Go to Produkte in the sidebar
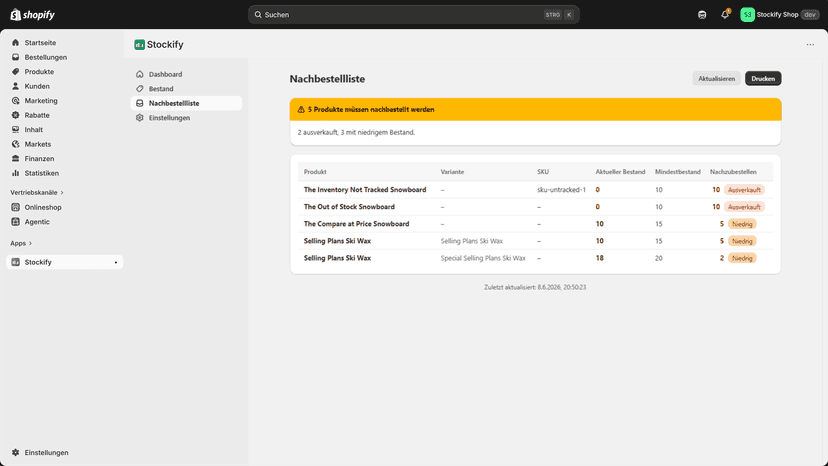Screen dimensions: 828x466 [x=39, y=72]
